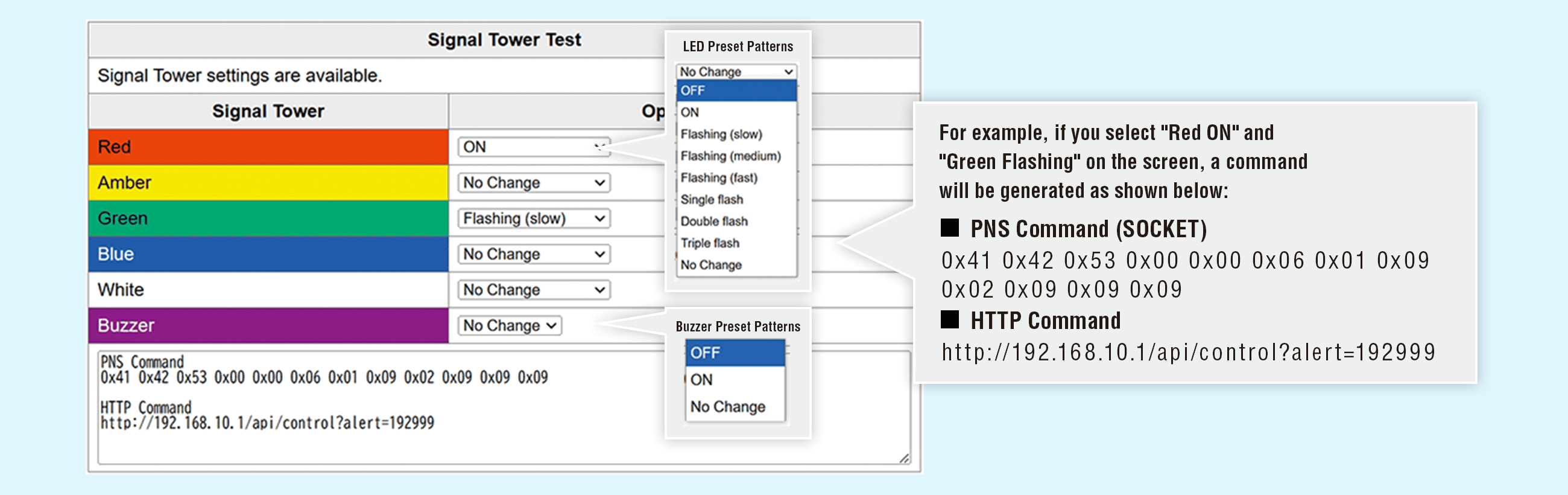Viewport: 1568px width, 495px height.
Task: Expand the Amber No Change dropdown
Action: [x=533, y=183]
